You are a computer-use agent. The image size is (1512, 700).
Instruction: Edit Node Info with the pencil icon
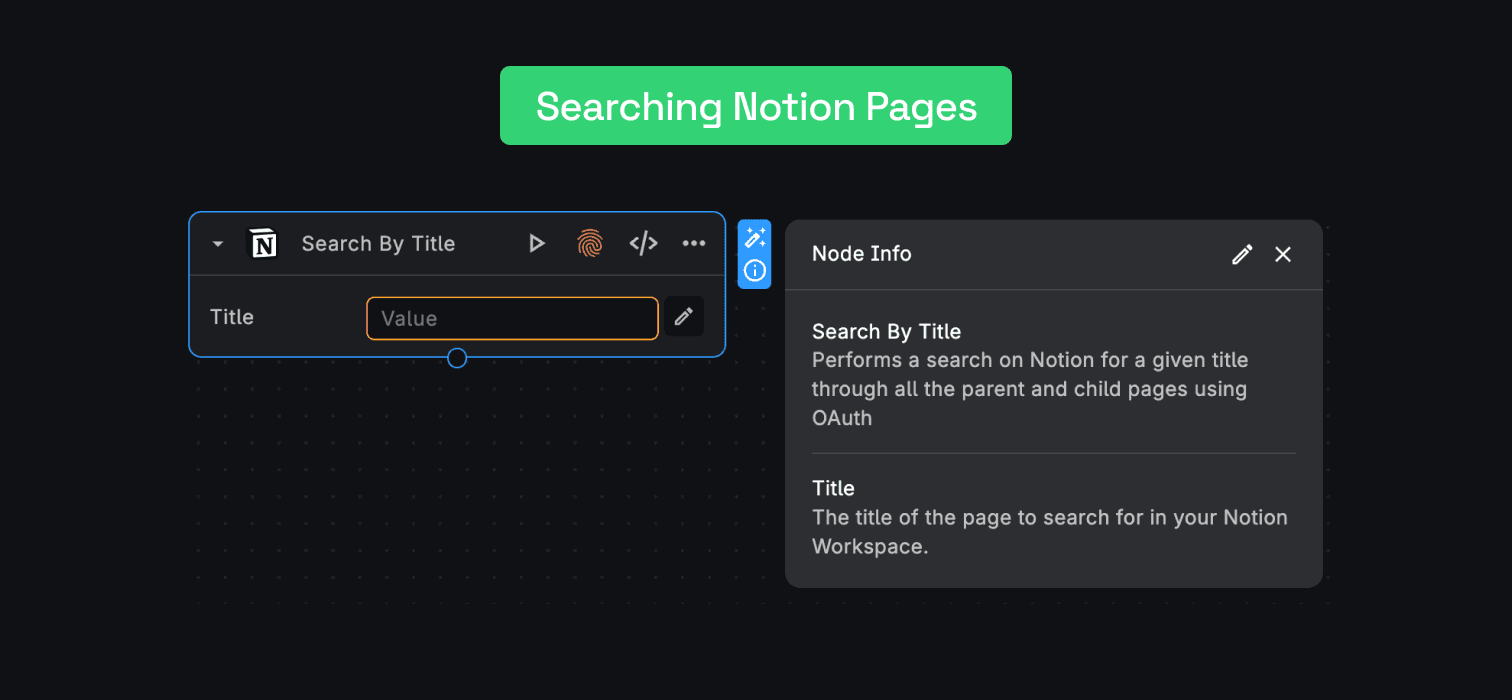1242,254
